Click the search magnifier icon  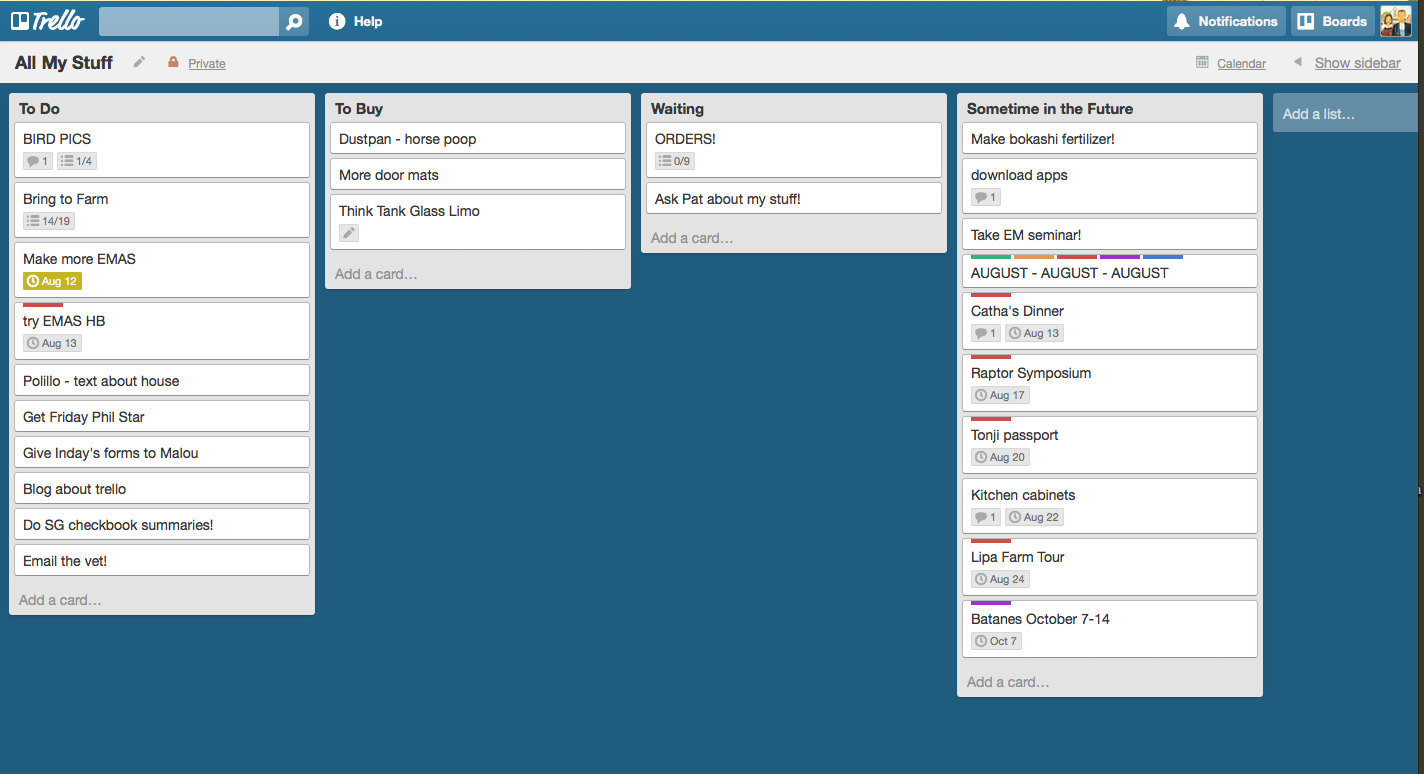click(294, 21)
